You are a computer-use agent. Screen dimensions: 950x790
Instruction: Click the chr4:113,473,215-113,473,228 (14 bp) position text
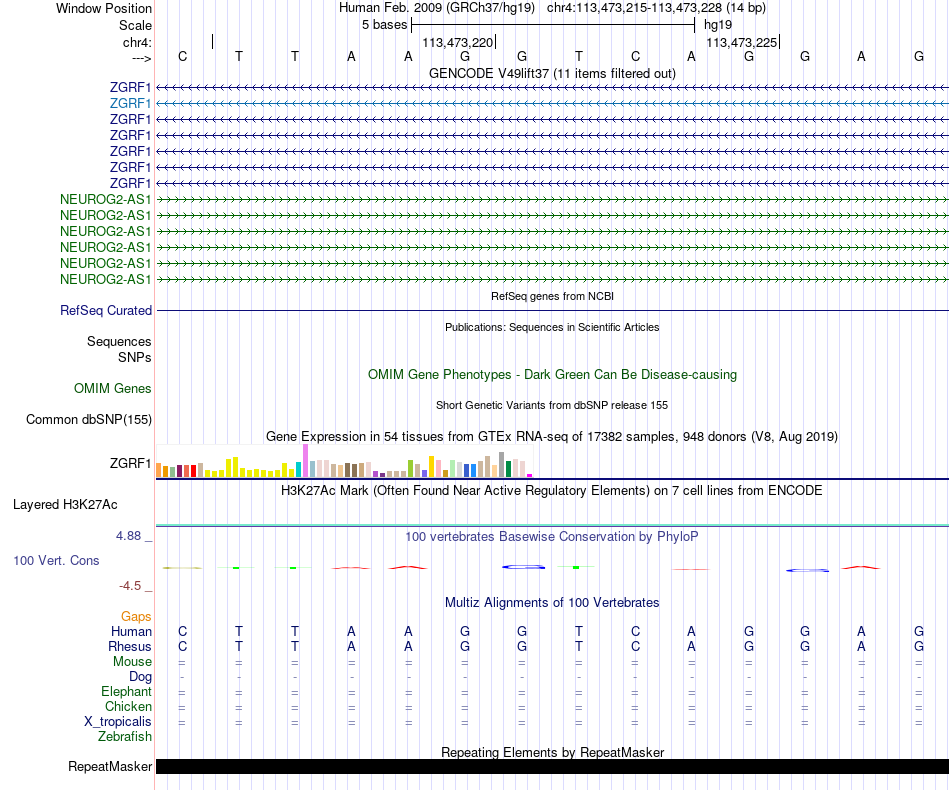(656, 8)
